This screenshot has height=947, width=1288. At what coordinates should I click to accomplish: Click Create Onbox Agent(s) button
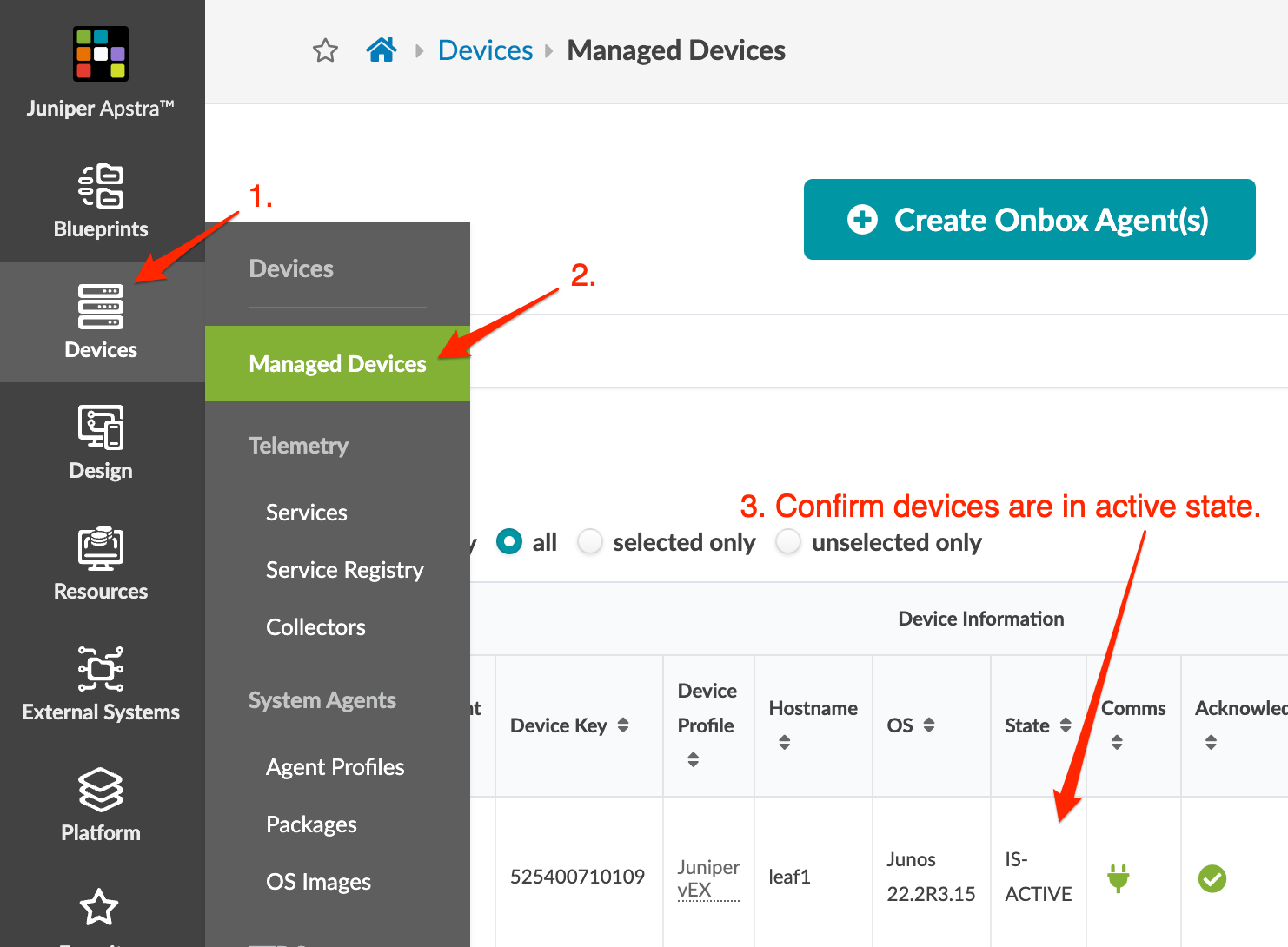tap(1029, 220)
